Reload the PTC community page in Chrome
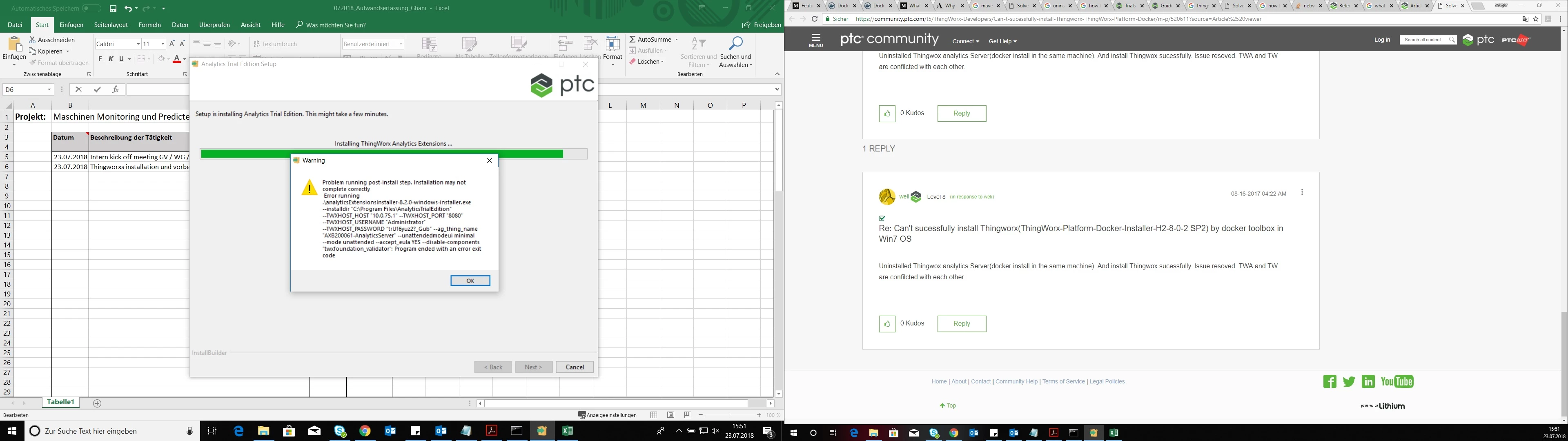This screenshot has width=1568, height=441. coord(815,19)
